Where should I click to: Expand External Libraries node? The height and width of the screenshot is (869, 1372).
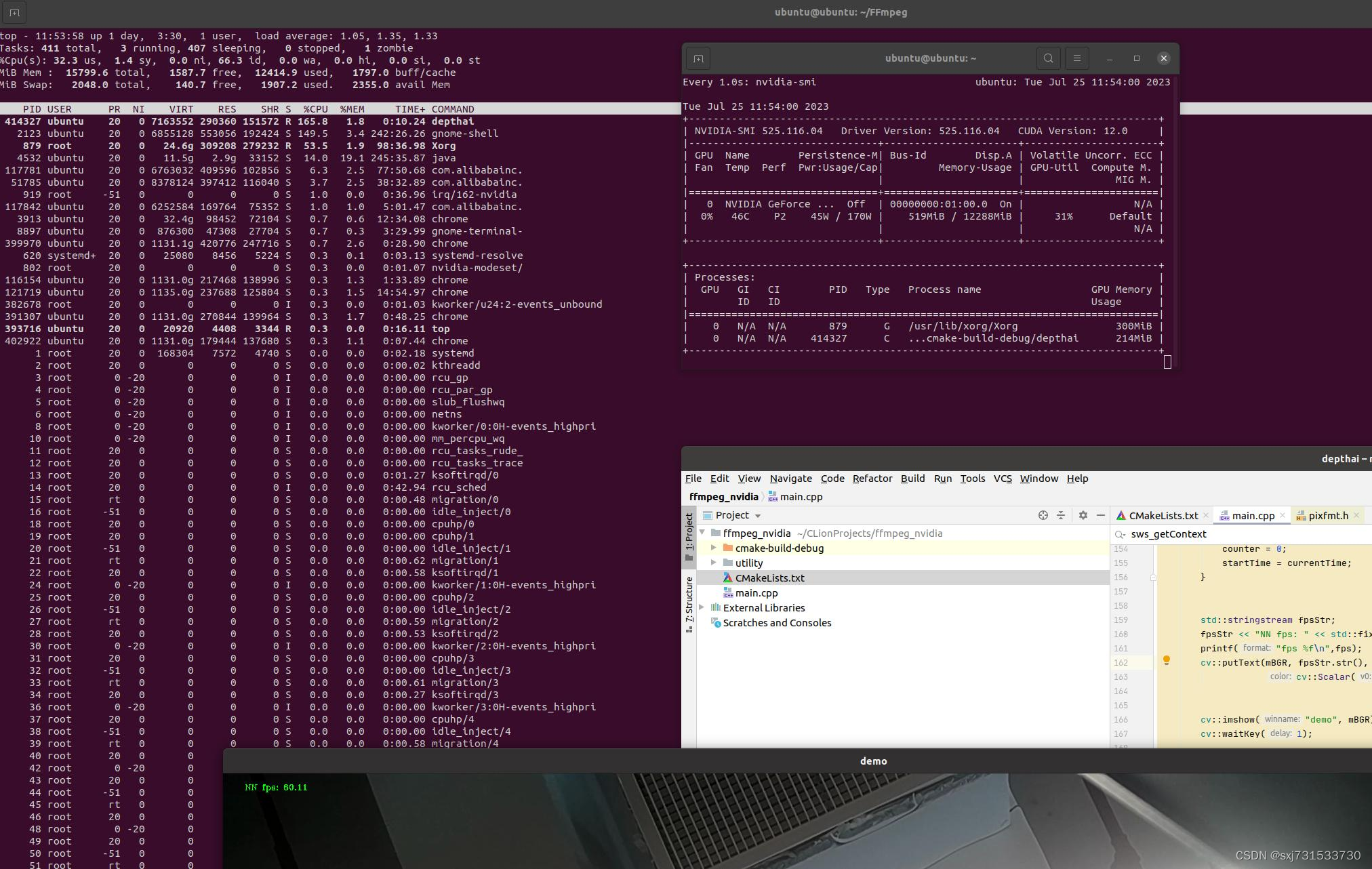pos(703,607)
